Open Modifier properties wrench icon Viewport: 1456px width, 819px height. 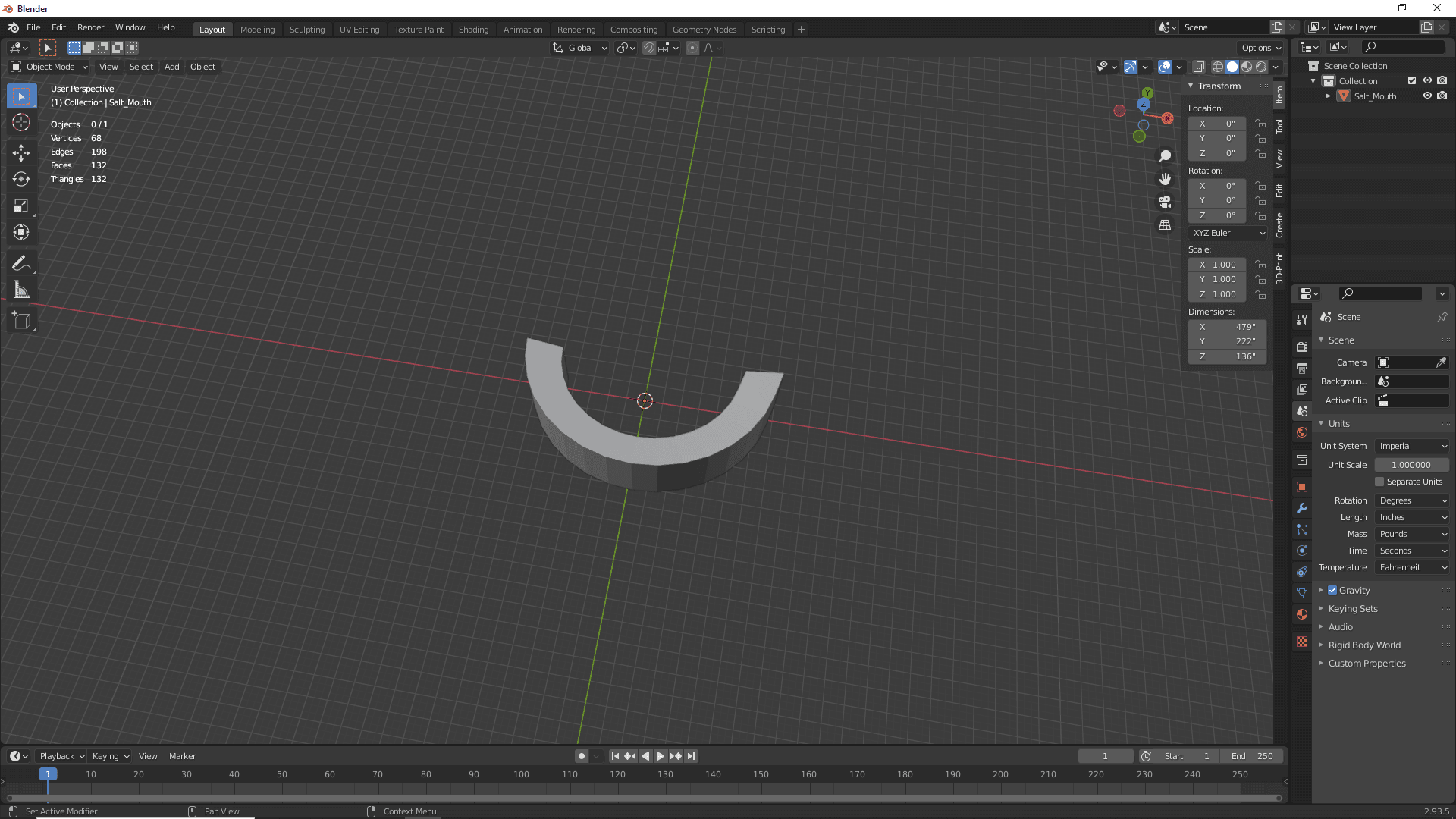1302,508
